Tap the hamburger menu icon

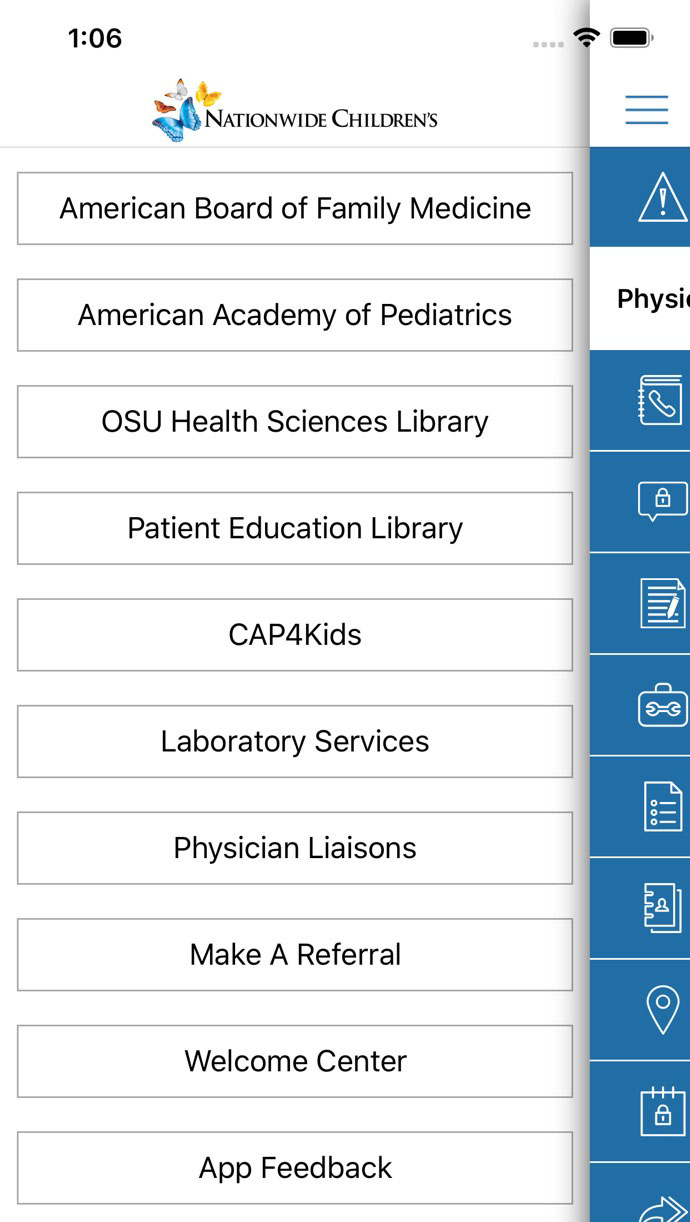(x=646, y=109)
